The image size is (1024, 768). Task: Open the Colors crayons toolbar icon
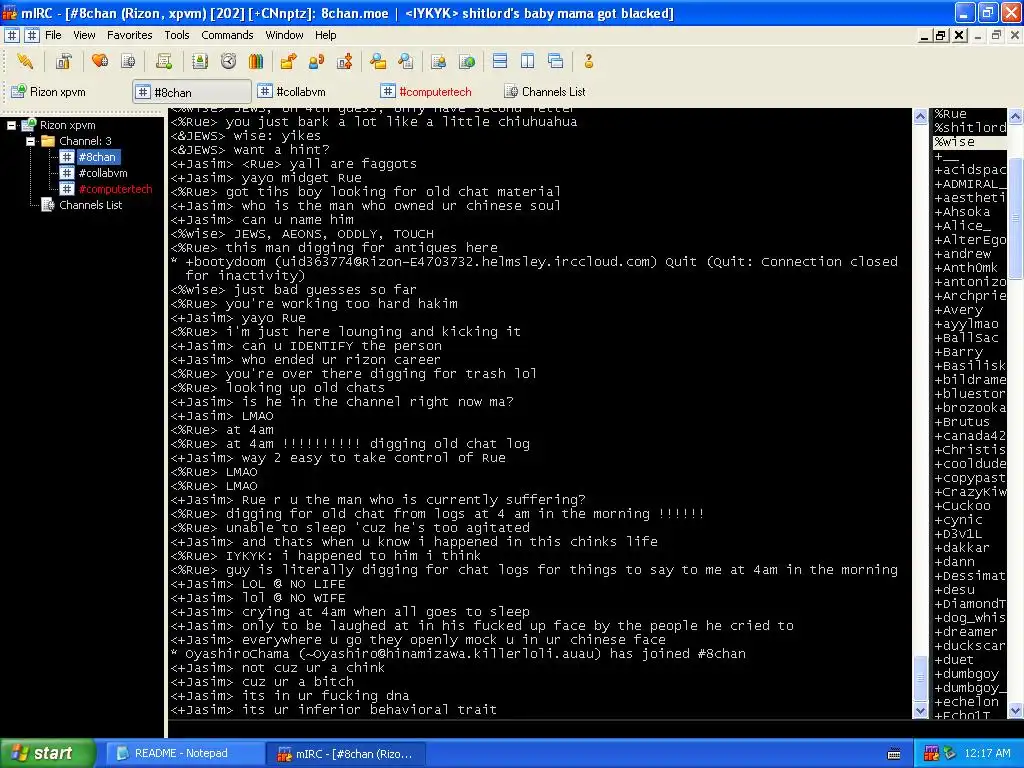click(x=255, y=61)
